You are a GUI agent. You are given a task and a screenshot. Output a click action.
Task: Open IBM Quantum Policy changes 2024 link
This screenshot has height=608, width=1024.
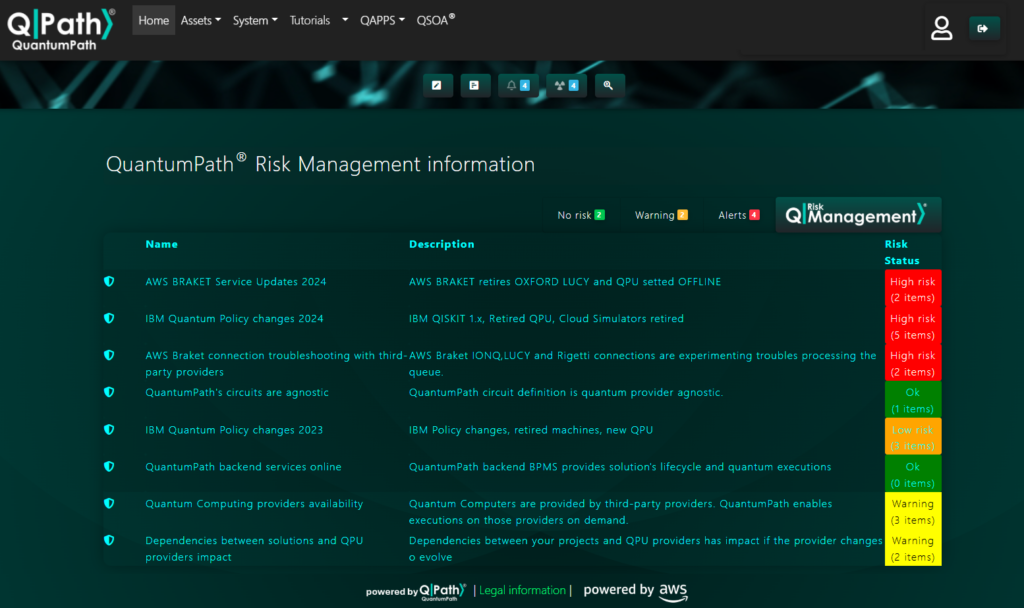(234, 319)
